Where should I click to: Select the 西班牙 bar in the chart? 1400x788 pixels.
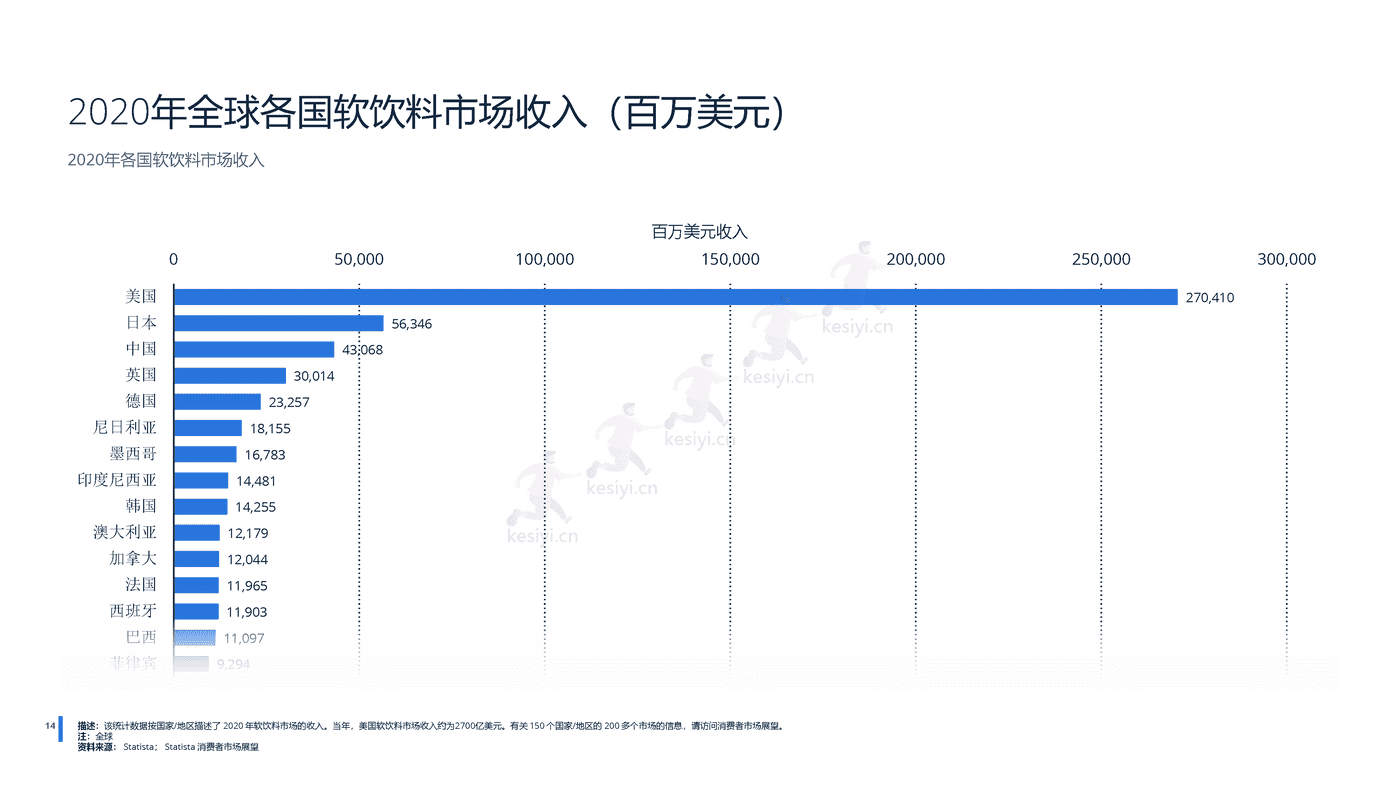point(196,611)
